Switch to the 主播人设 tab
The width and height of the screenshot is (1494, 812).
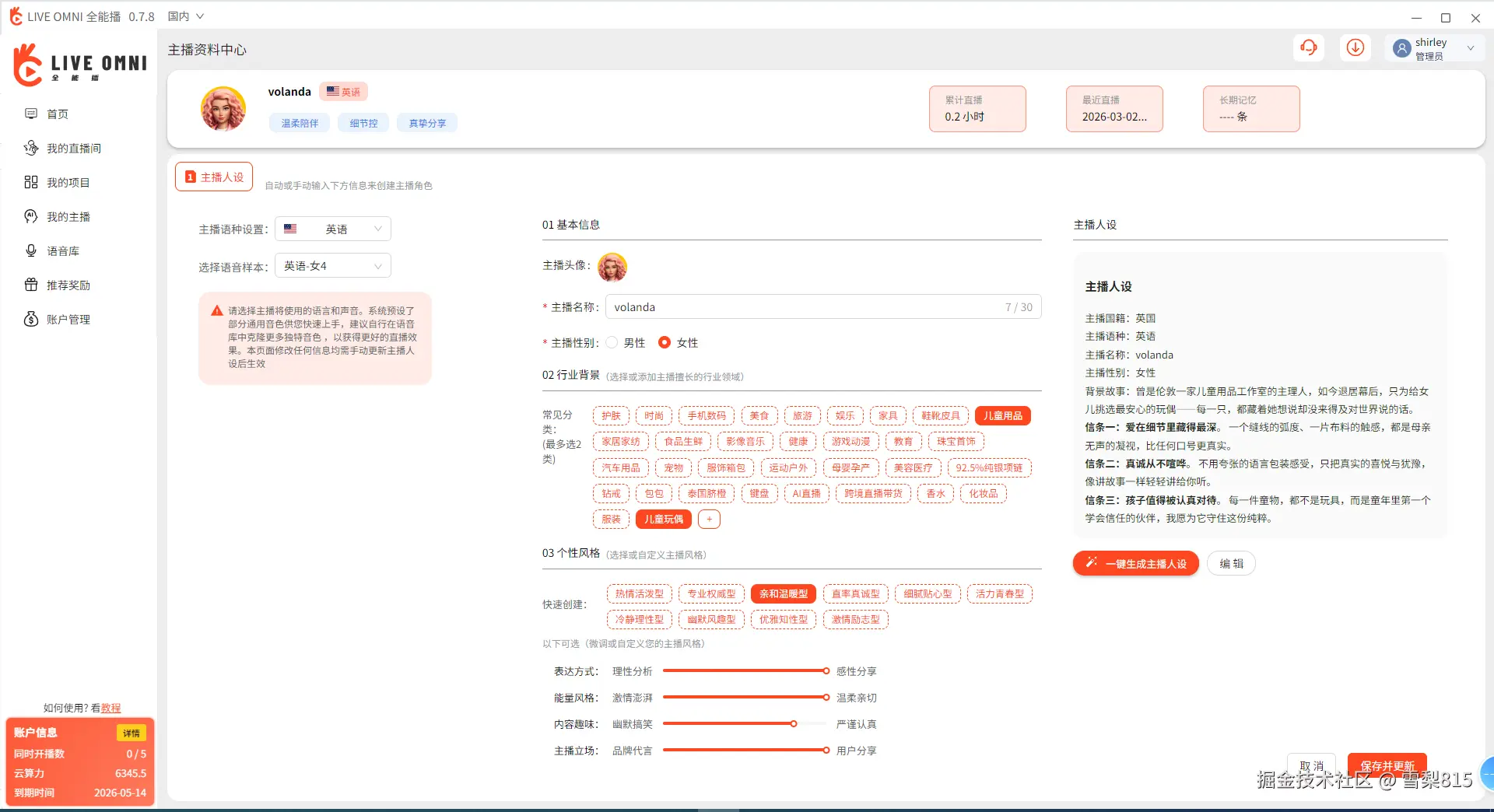(214, 177)
